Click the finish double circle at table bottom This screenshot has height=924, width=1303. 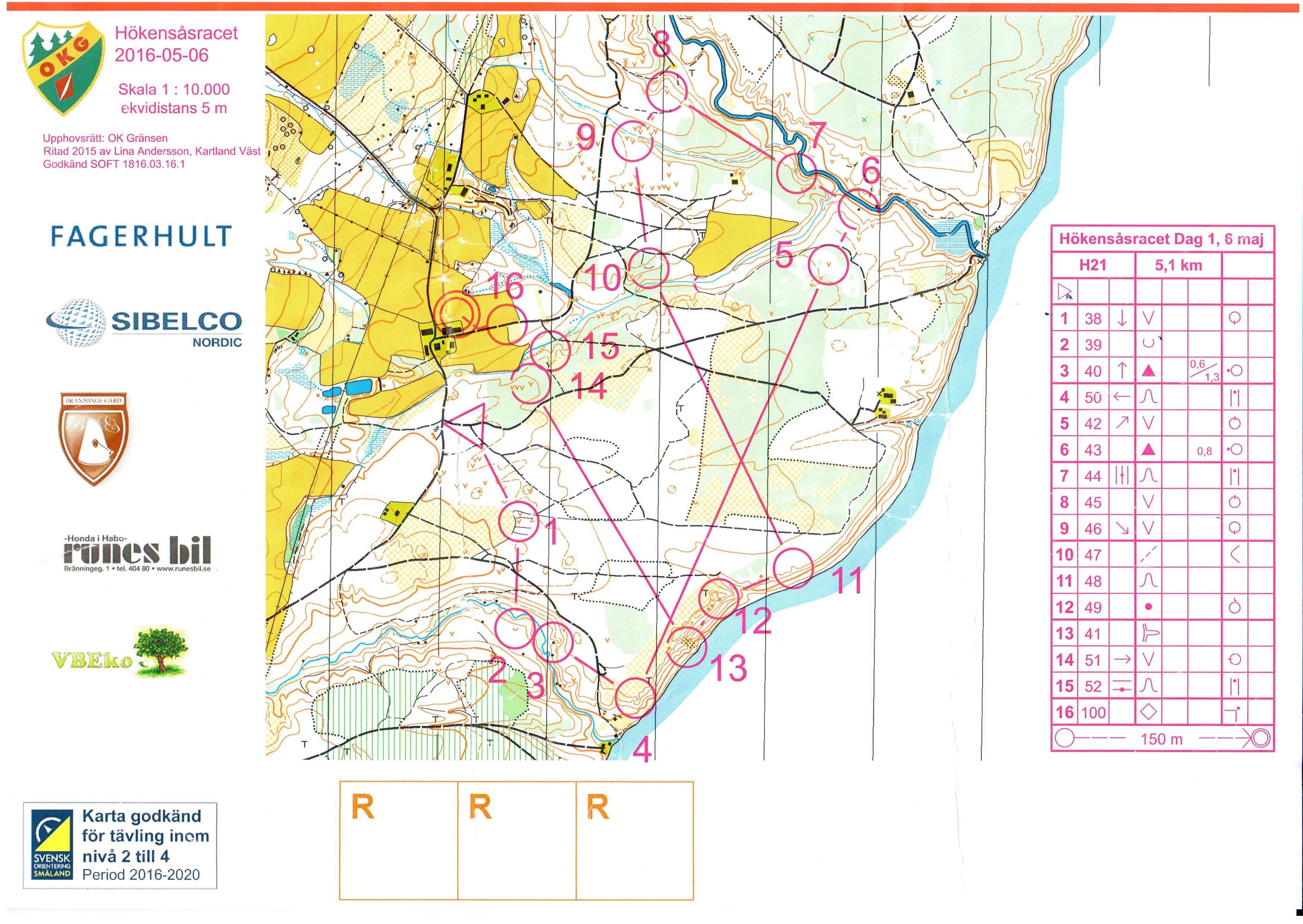click(x=1261, y=739)
